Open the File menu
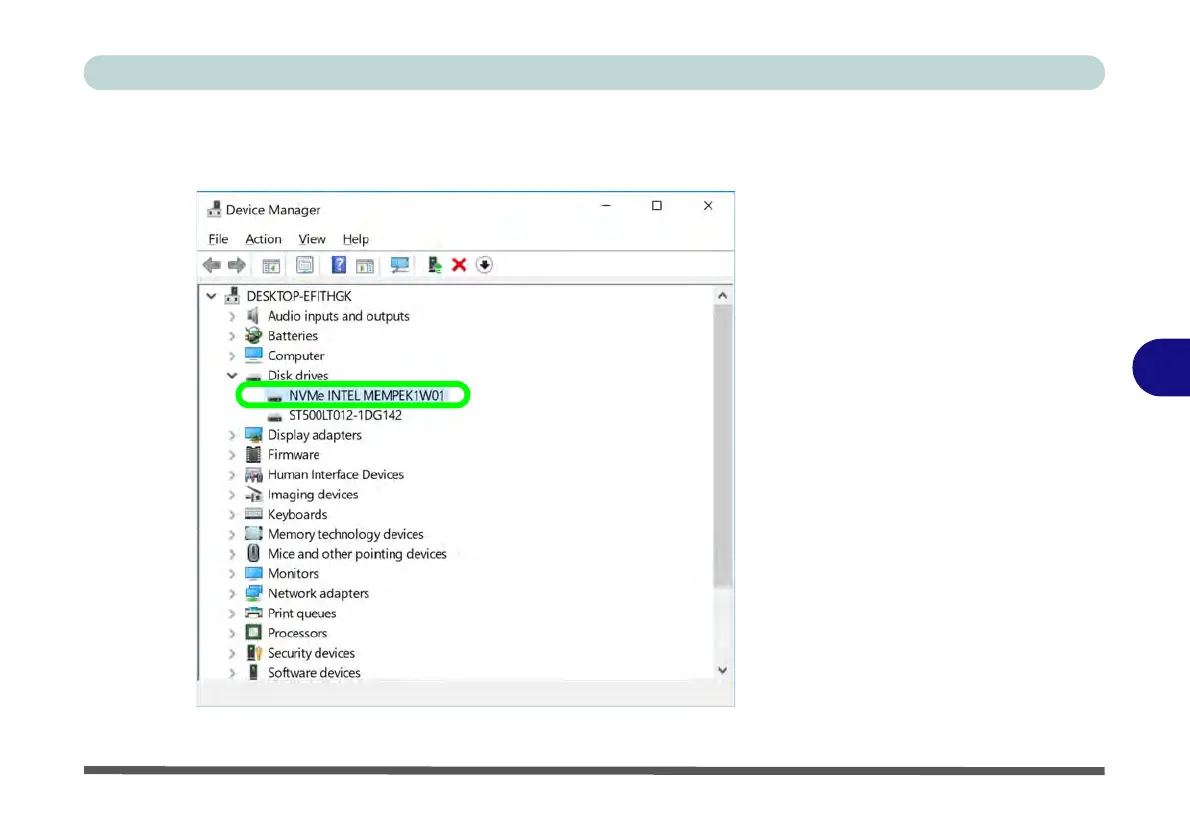The image size is (1190, 838). (219, 239)
